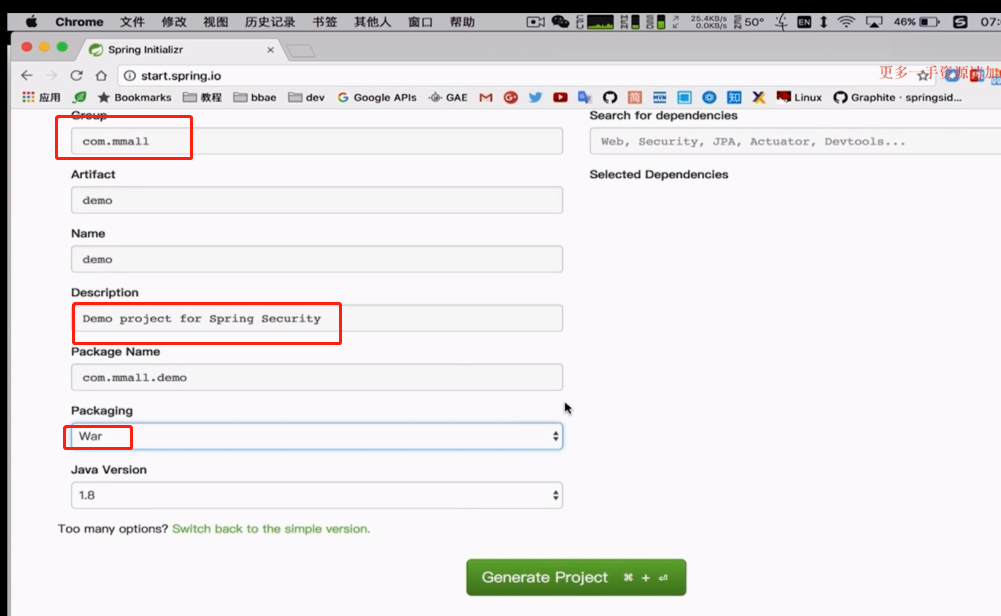Click the Package Name input field
The image size is (1001, 616).
317,377
